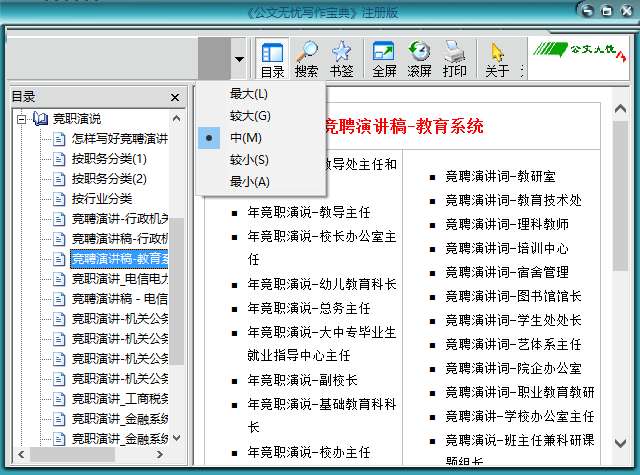
Task: Open 竞聘演讲稿 - 电信 tree entry
Action: [120, 299]
